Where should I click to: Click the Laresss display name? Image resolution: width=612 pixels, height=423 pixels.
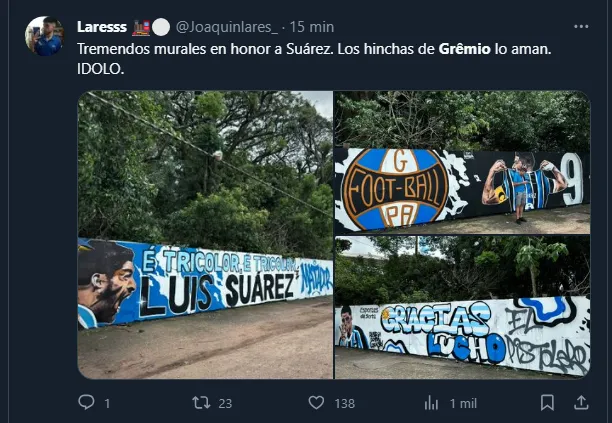[x=102, y=27]
